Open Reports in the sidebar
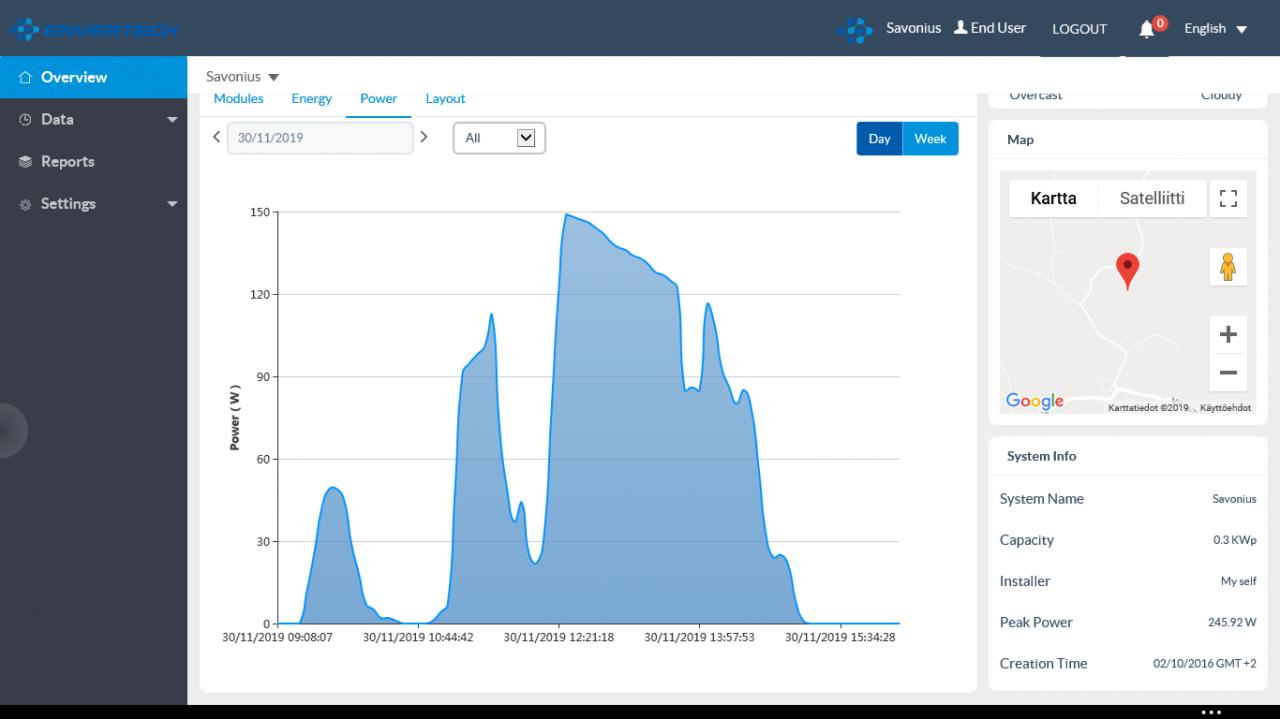 pyautogui.click(x=93, y=161)
